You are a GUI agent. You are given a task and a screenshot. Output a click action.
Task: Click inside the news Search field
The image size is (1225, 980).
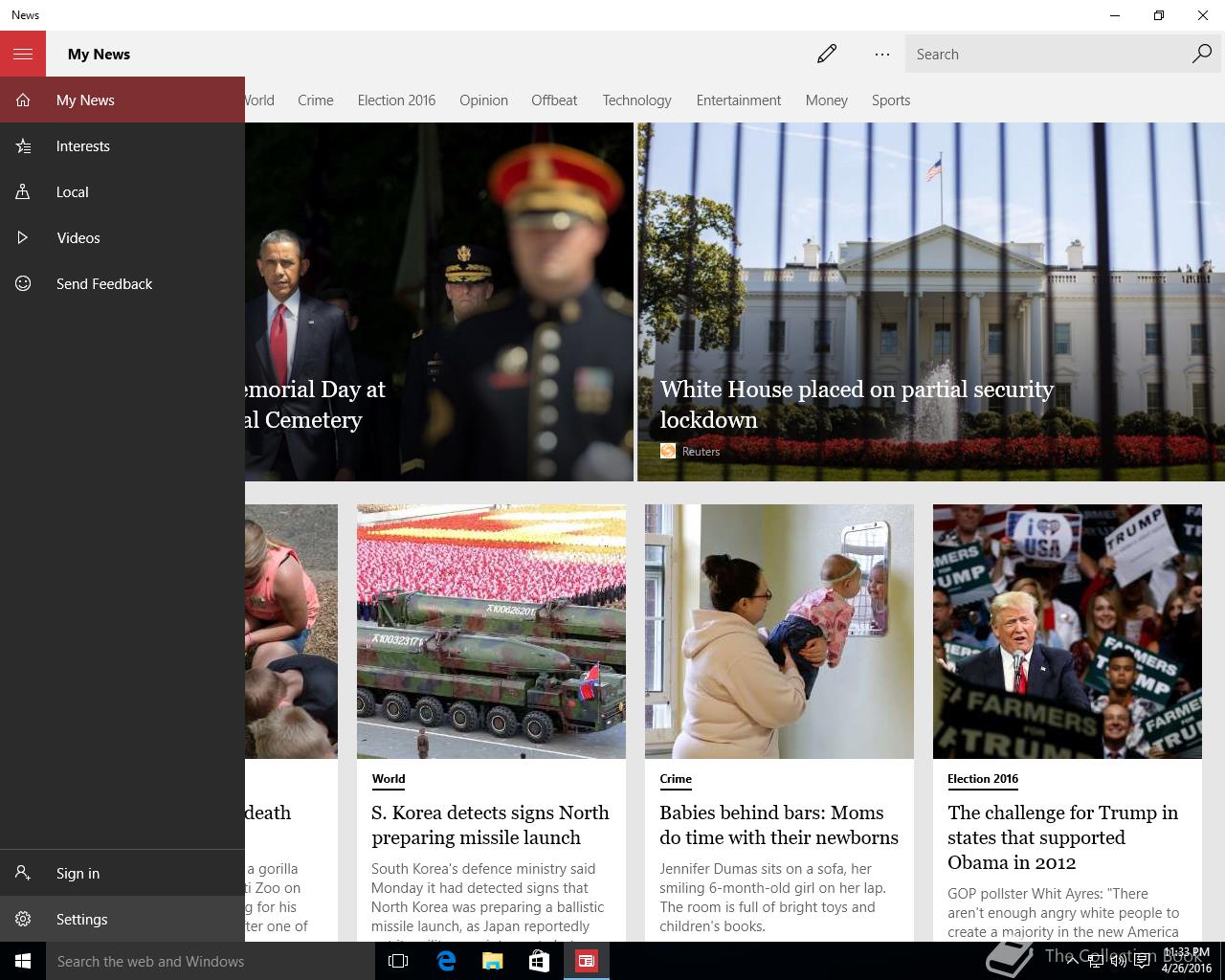pyautogui.click(x=1046, y=54)
